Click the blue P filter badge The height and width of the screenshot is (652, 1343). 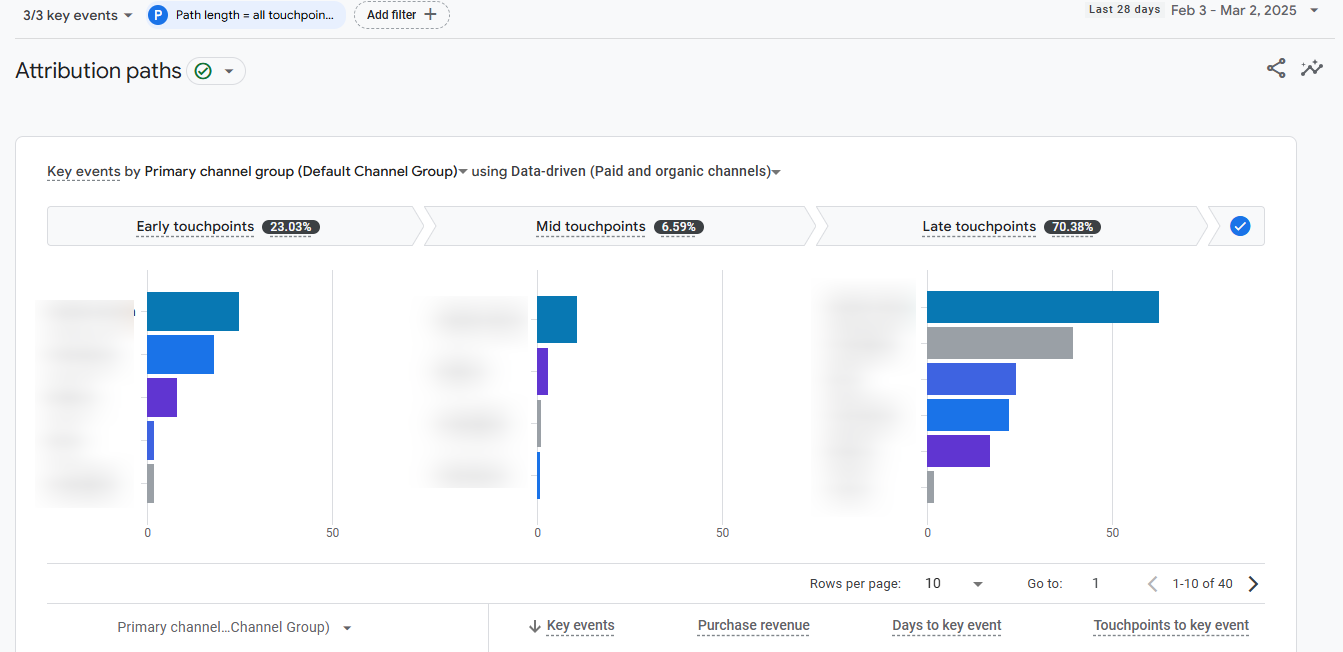tap(158, 15)
